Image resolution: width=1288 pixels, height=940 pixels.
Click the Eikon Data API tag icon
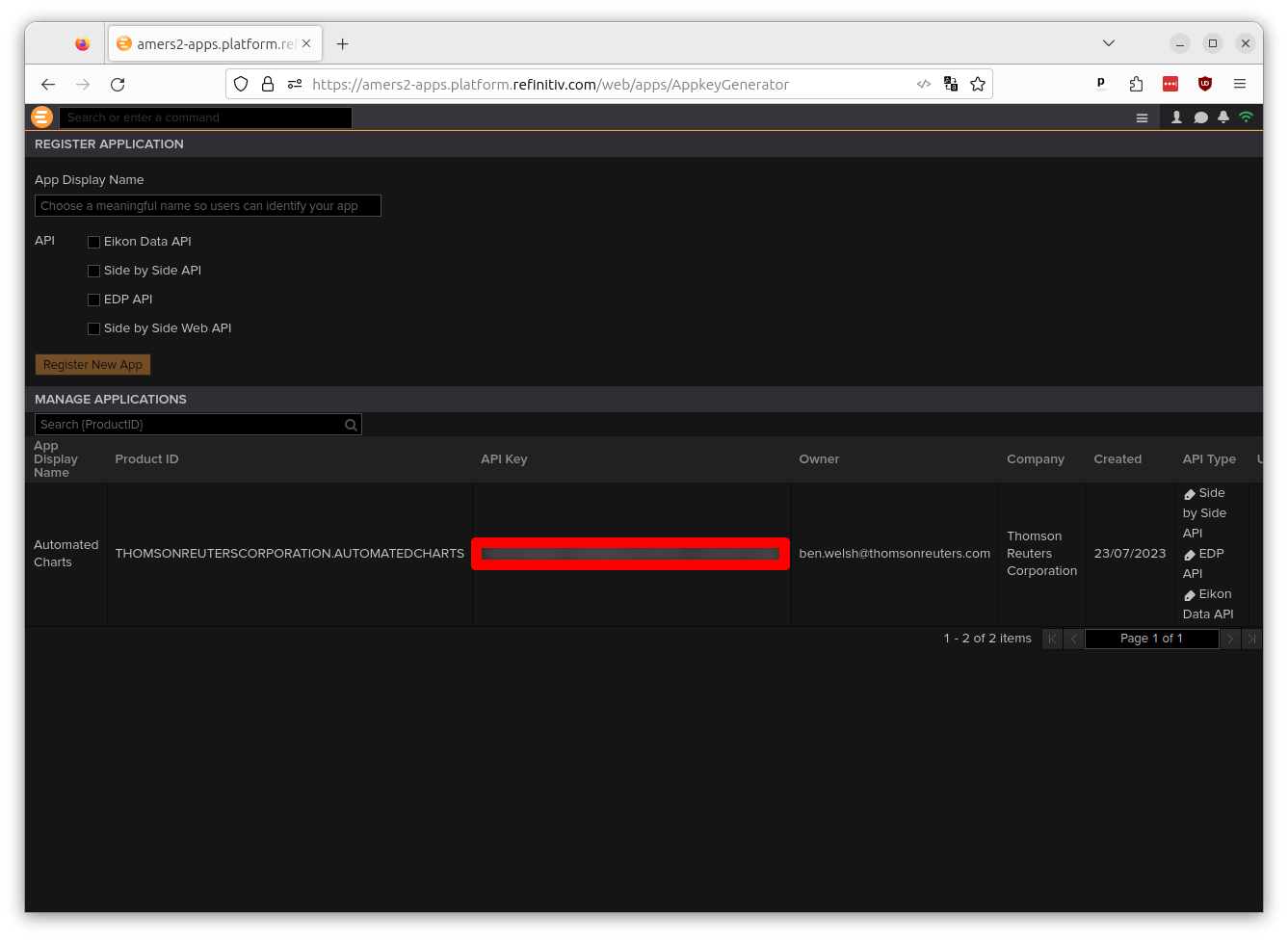point(1190,595)
